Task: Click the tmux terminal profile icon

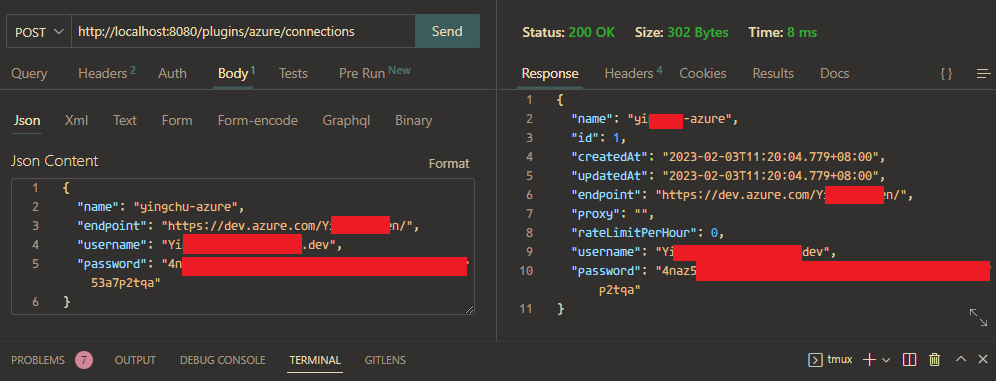Action: tap(815, 360)
